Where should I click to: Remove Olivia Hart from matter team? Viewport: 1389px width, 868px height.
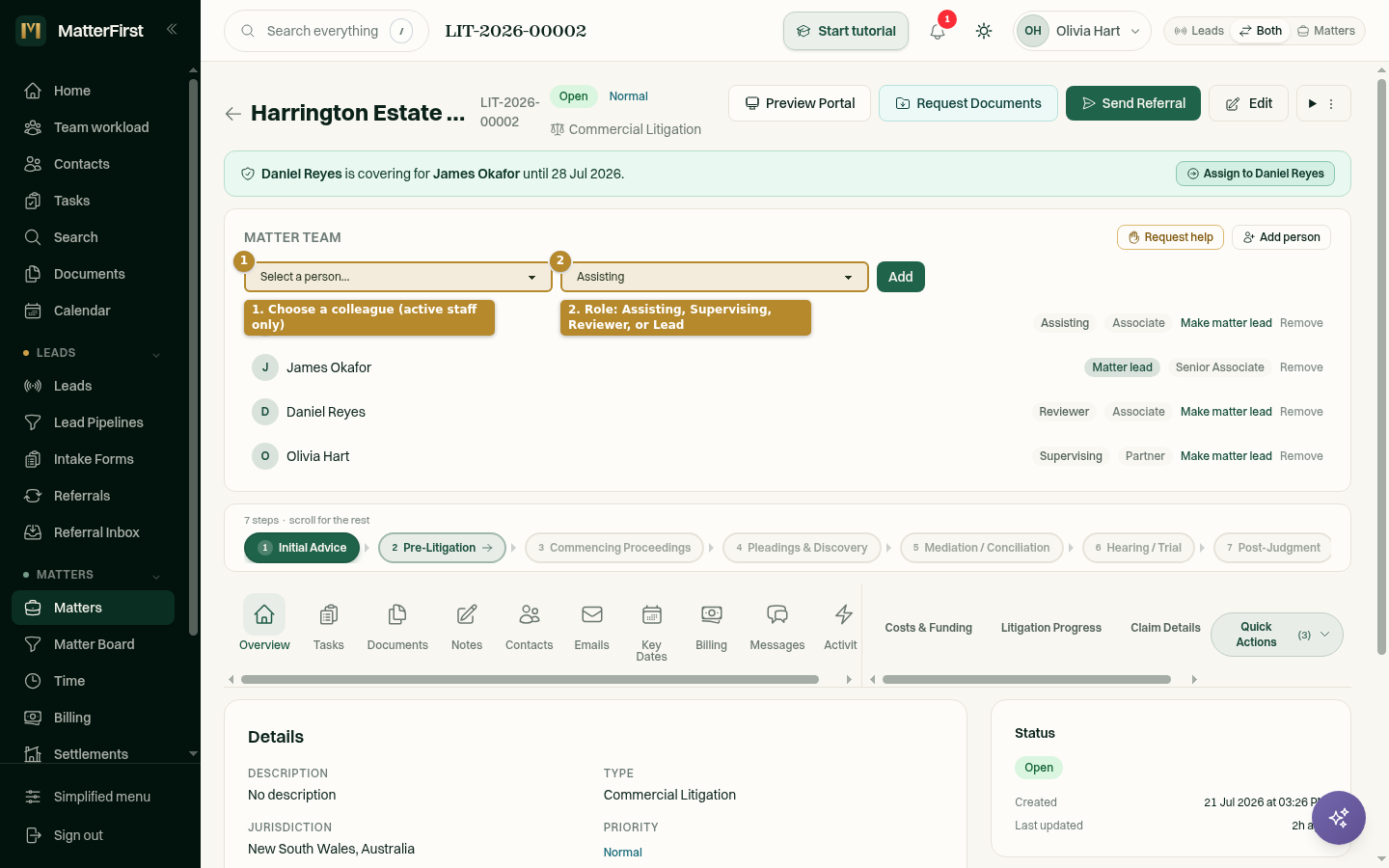pyautogui.click(x=1301, y=456)
